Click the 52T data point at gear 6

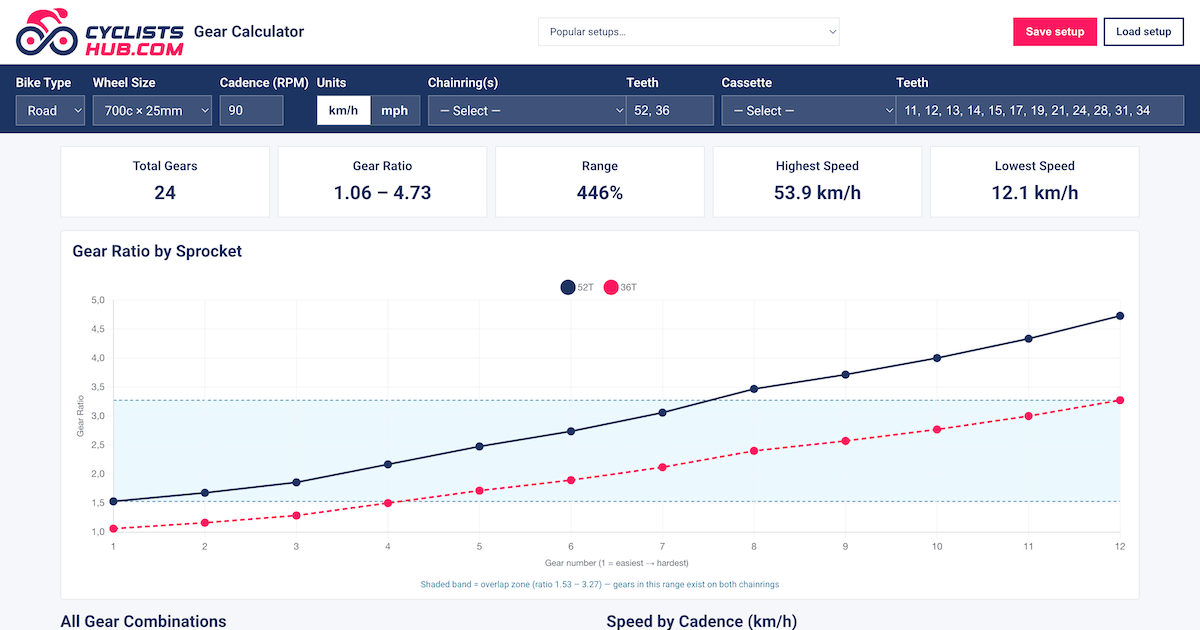571,431
